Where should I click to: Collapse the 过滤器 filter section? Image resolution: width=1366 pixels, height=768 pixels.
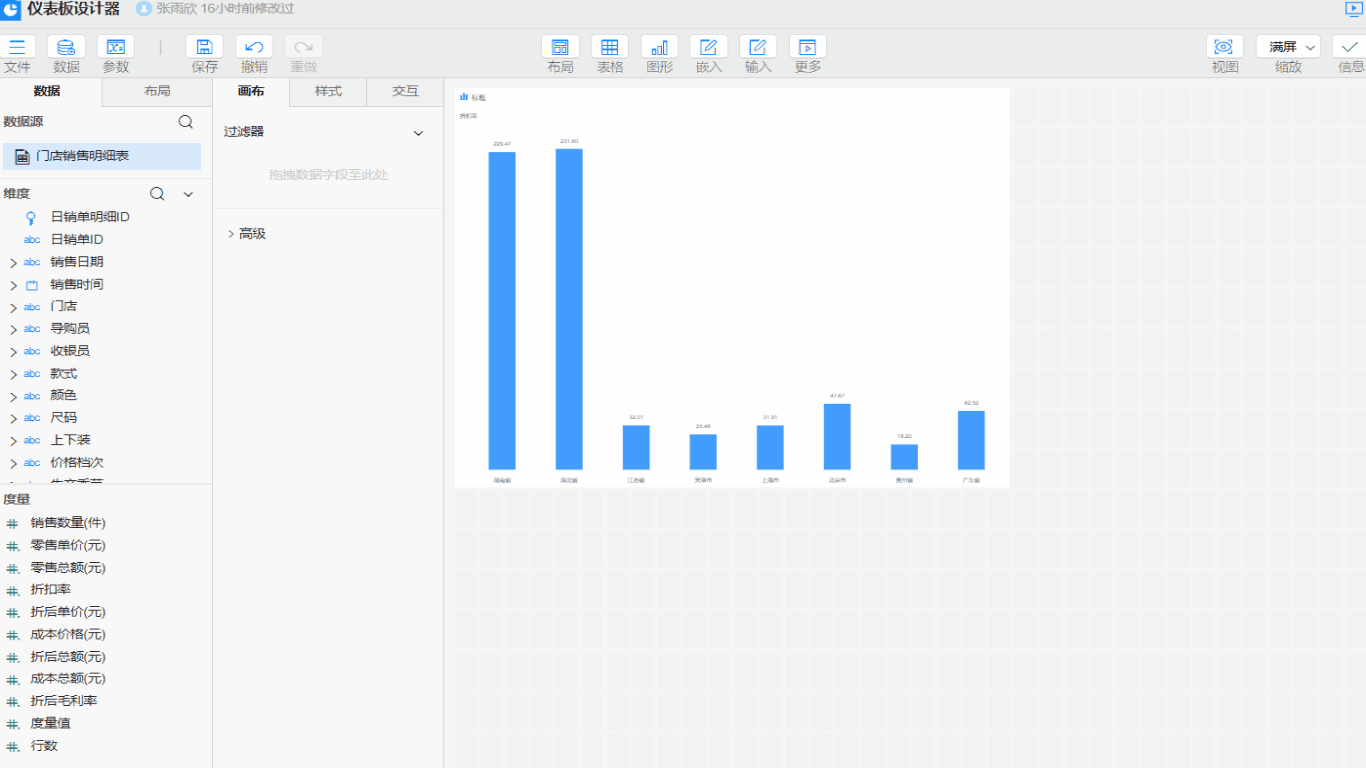pyautogui.click(x=419, y=133)
